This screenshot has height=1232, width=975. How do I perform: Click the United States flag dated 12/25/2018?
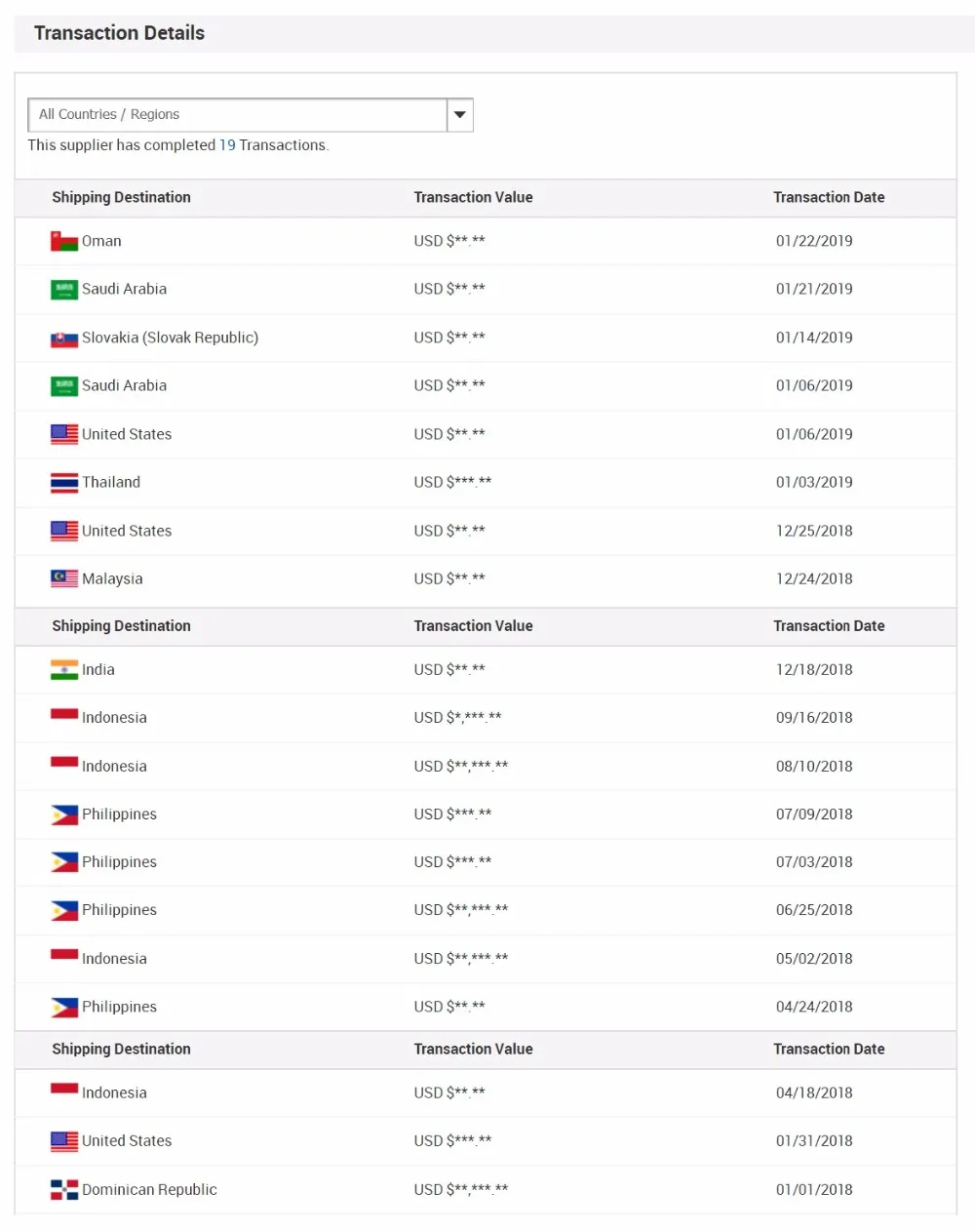(x=64, y=531)
